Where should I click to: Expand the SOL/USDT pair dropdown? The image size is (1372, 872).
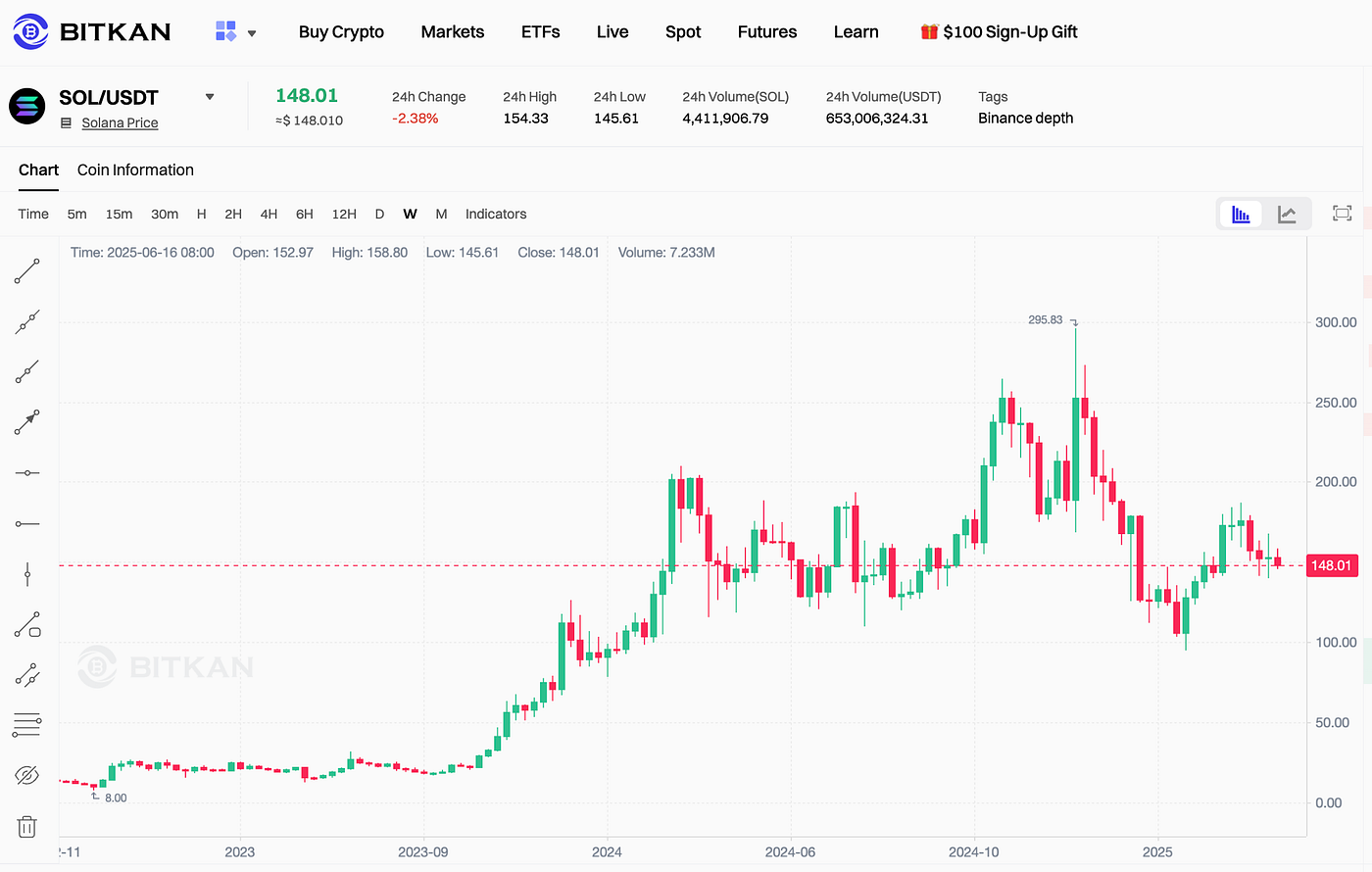pyautogui.click(x=209, y=97)
